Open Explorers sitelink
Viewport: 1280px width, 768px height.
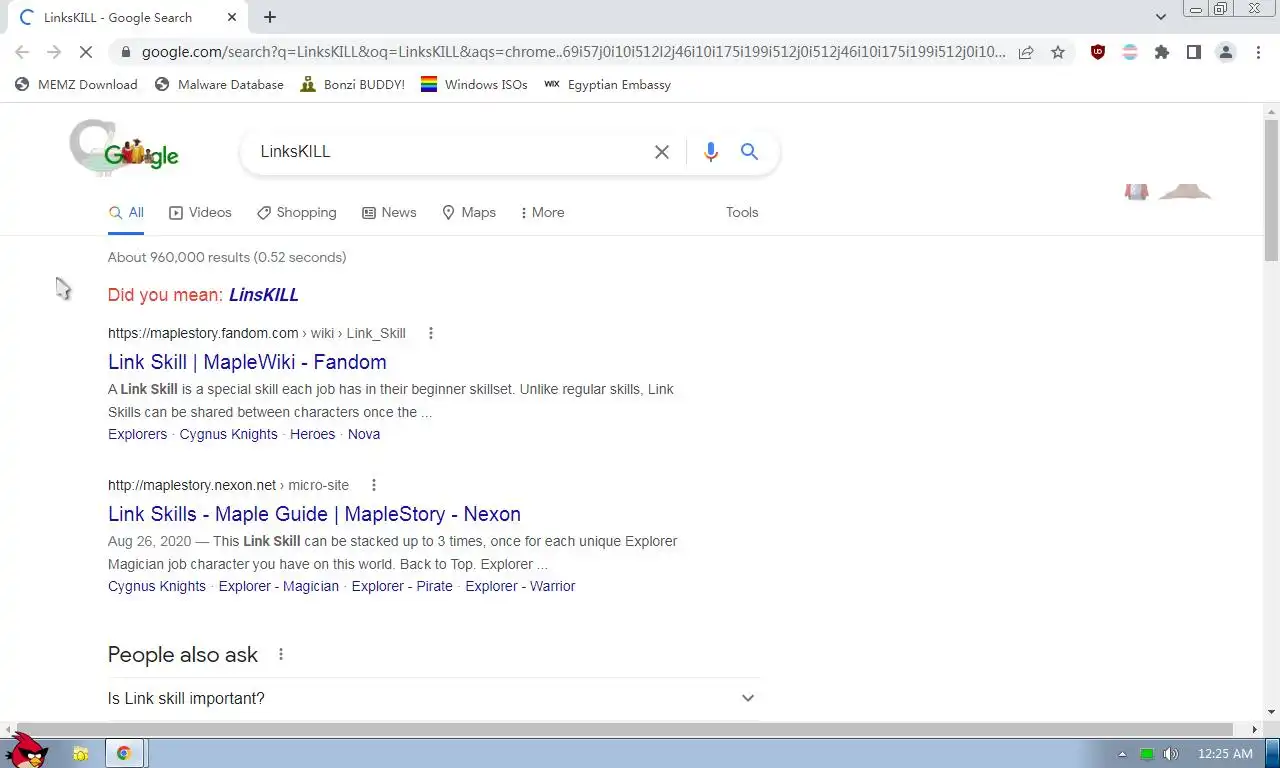(x=138, y=434)
